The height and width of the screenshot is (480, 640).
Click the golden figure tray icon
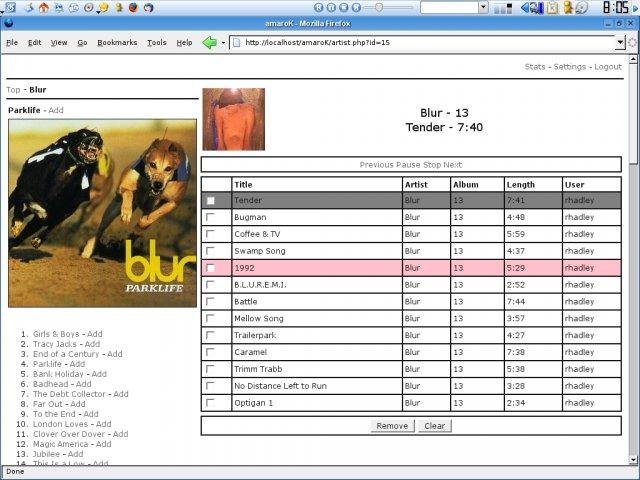(x=568, y=7)
